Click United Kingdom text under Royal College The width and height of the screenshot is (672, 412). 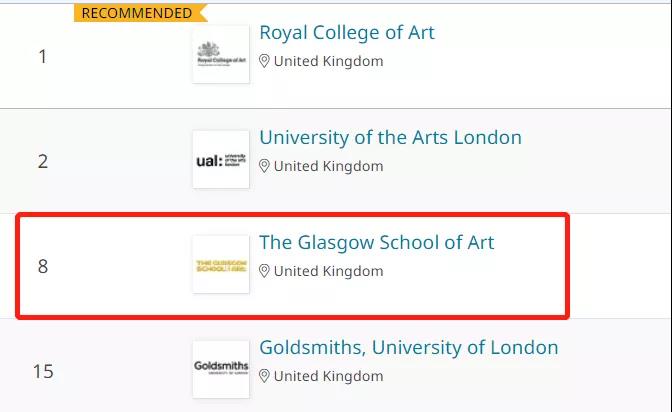(x=328, y=61)
